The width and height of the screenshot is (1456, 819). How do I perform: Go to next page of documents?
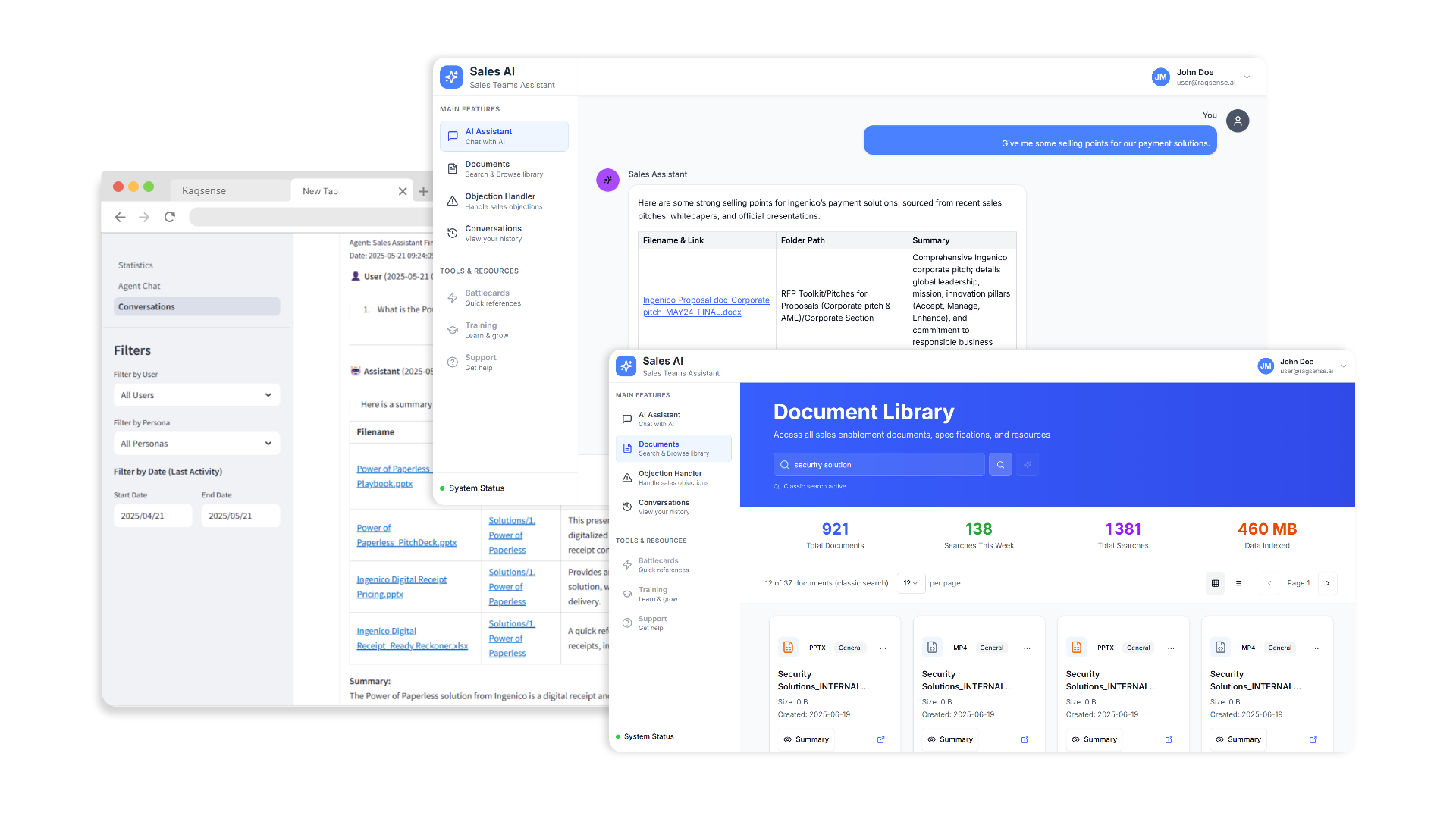click(1328, 583)
